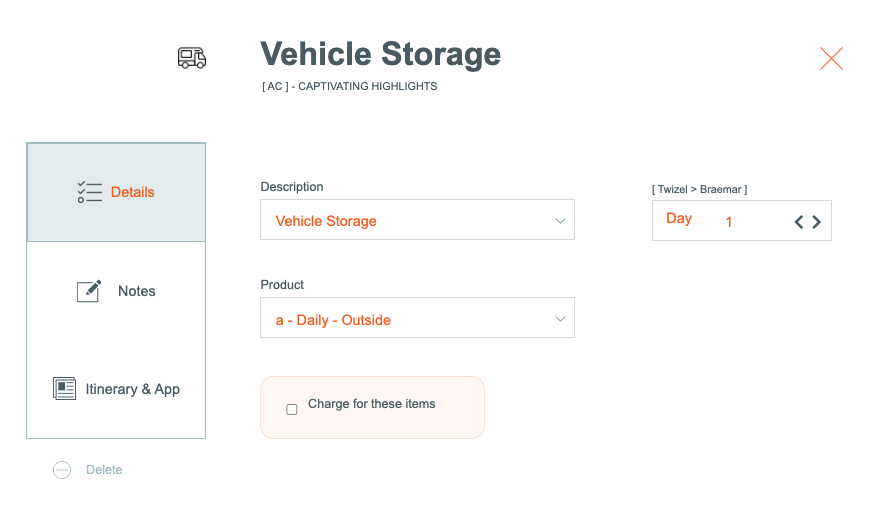Close the Vehicle Storage dialog
Viewport: 895px width, 518px height.
pos(831,58)
